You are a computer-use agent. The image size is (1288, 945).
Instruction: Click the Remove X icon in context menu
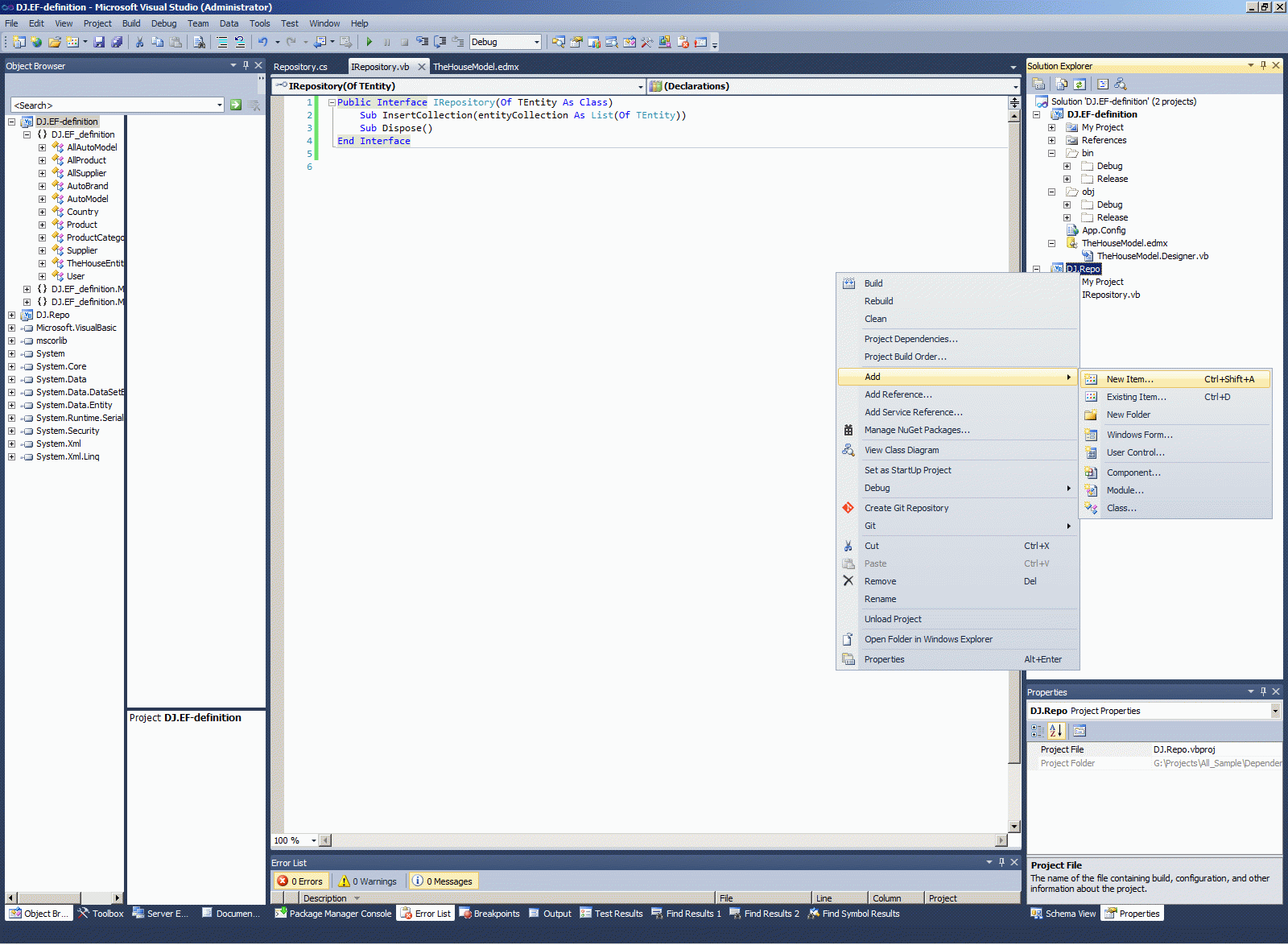848,581
